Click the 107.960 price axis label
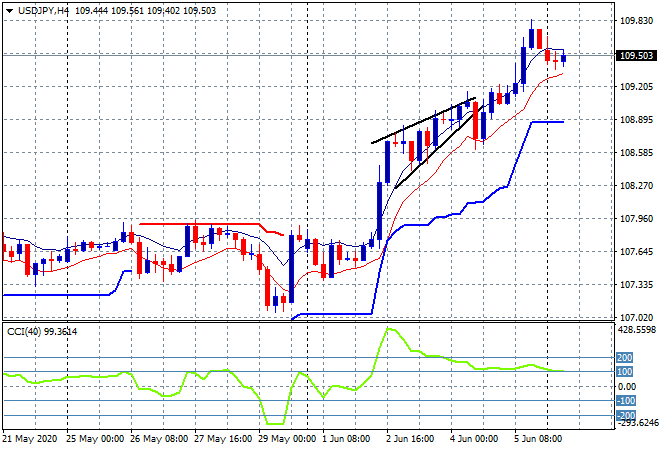 click(636, 218)
